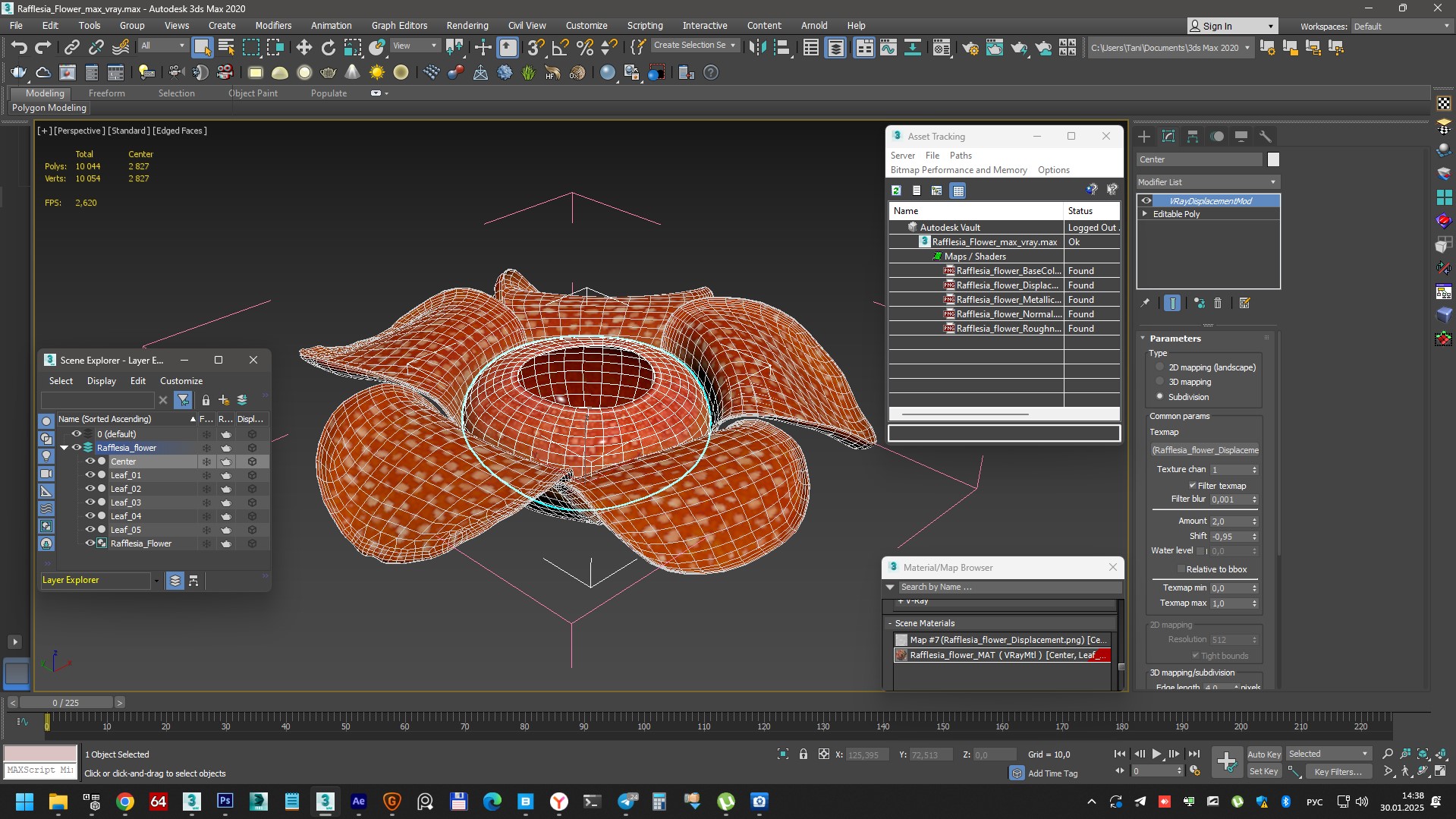The width and height of the screenshot is (1456, 819).
Task: Hide the Center object with eye icon
Action: click(90, 461)
